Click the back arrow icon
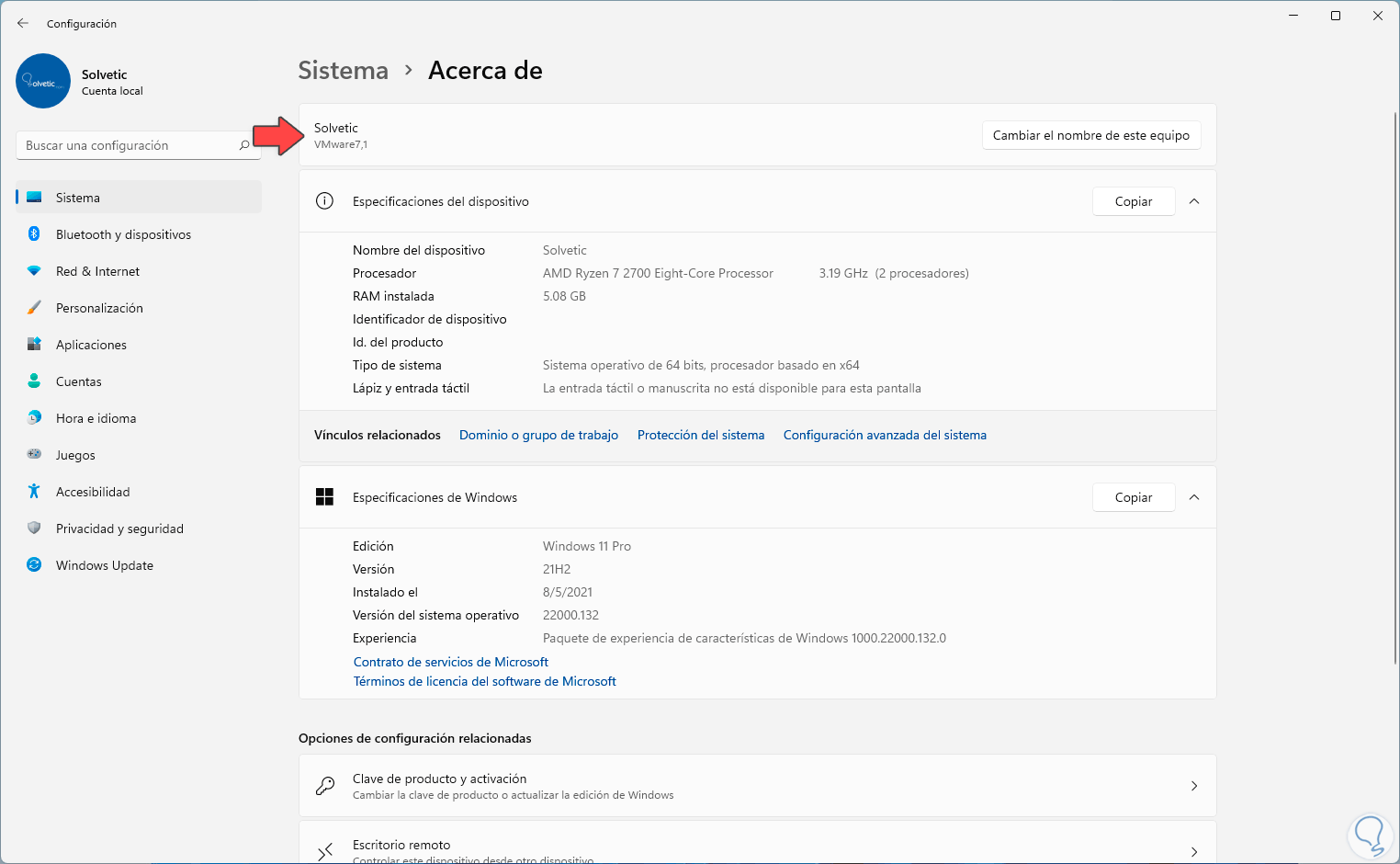This screenshot has height=864, width=1400. pyautogui.click(x=23, y=23)
